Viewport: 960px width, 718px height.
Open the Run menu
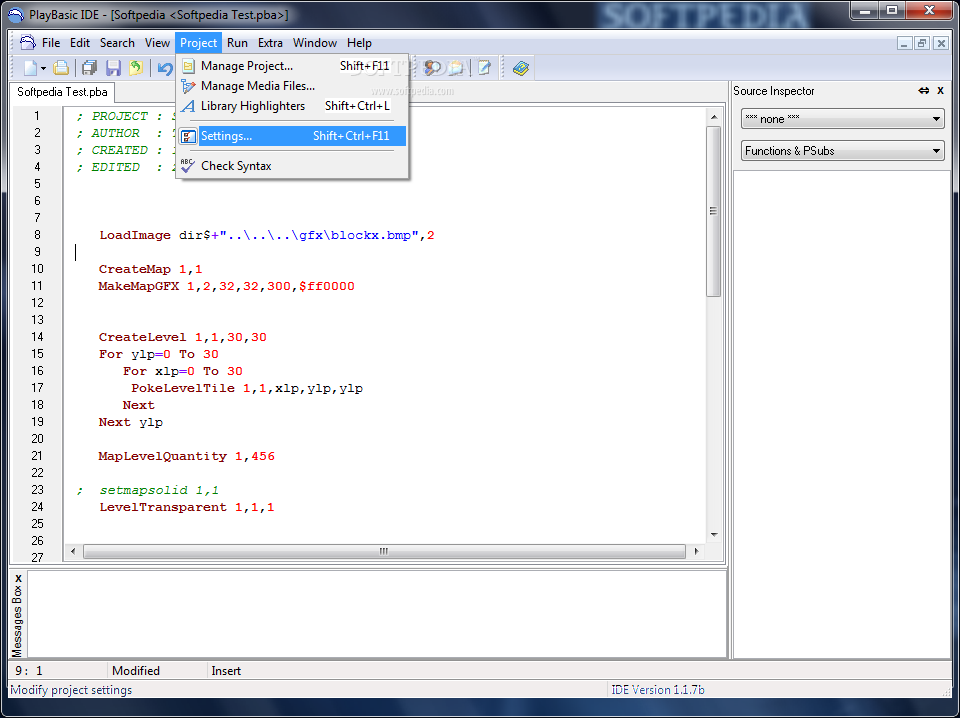pos(237,43)
